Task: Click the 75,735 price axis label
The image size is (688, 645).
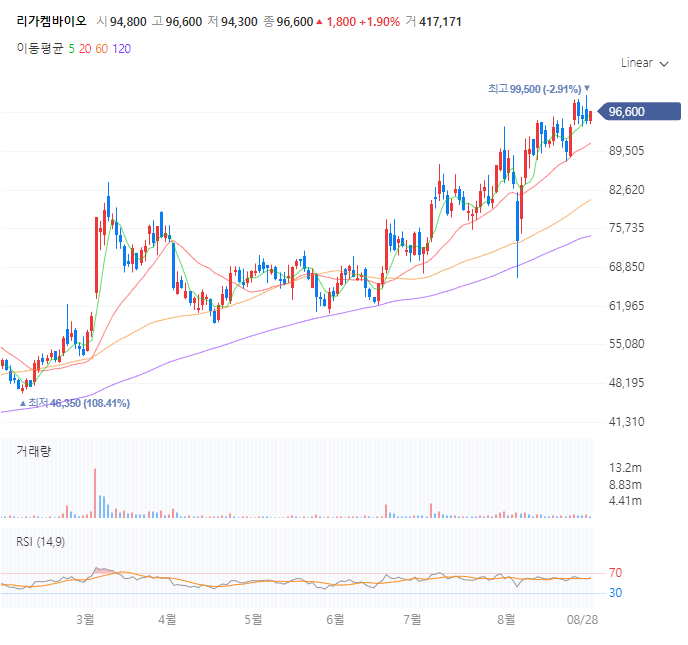Action: coord(627,228)
